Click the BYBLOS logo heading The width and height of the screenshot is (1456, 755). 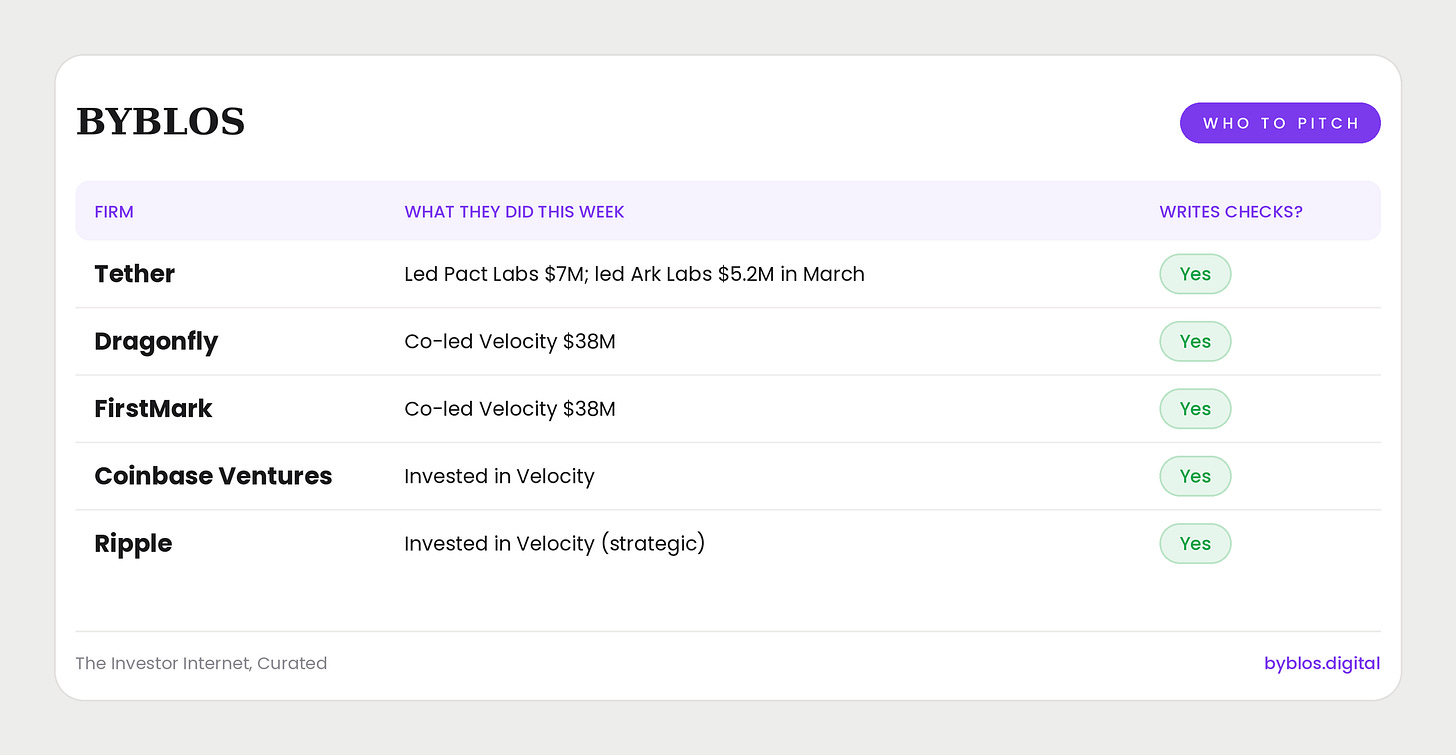click(x=160, y=122)
